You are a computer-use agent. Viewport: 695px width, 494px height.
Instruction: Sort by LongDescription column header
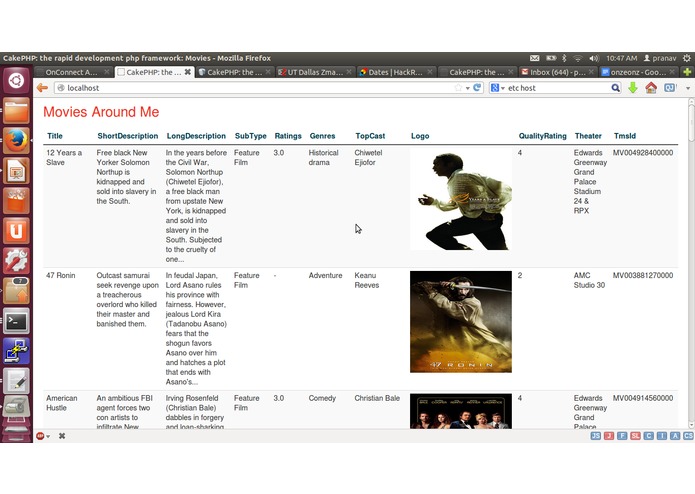196,136
